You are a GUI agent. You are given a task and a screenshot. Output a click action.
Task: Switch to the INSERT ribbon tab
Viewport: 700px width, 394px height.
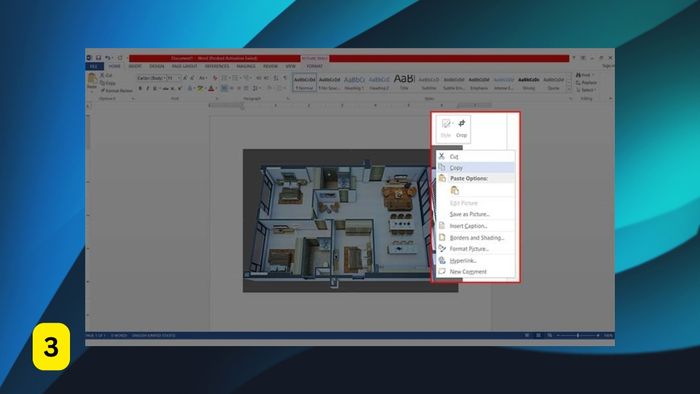pos(135,66)
